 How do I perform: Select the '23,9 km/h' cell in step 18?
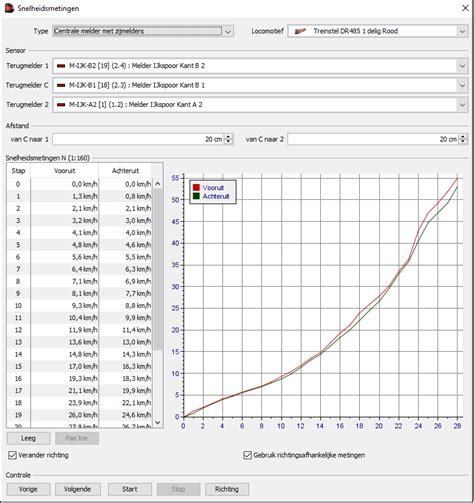click(x=65, y=403)
